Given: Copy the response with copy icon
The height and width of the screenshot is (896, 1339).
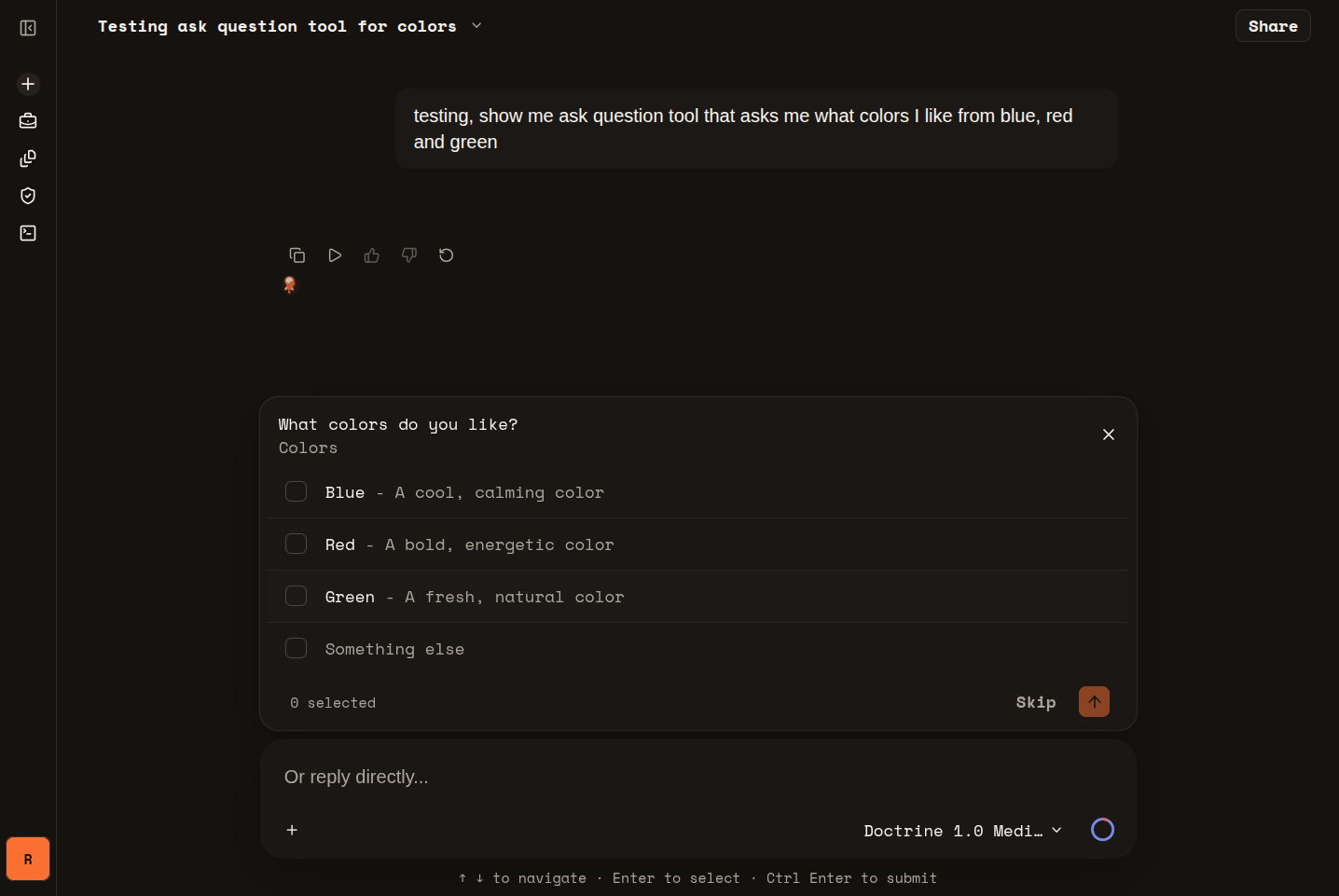Looking at the screenshot, I should click(297, 255).
